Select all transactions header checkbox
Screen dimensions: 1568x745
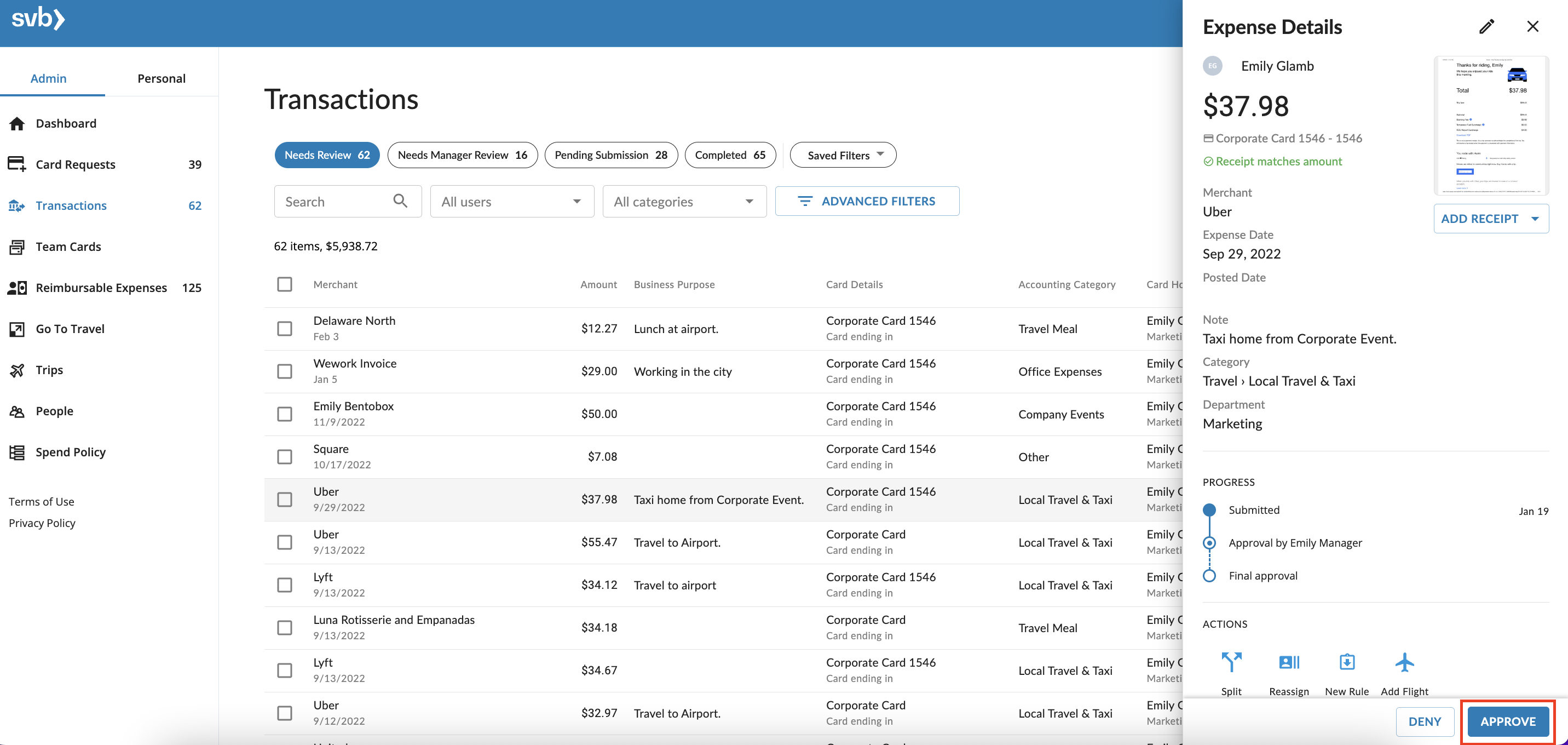284,284
